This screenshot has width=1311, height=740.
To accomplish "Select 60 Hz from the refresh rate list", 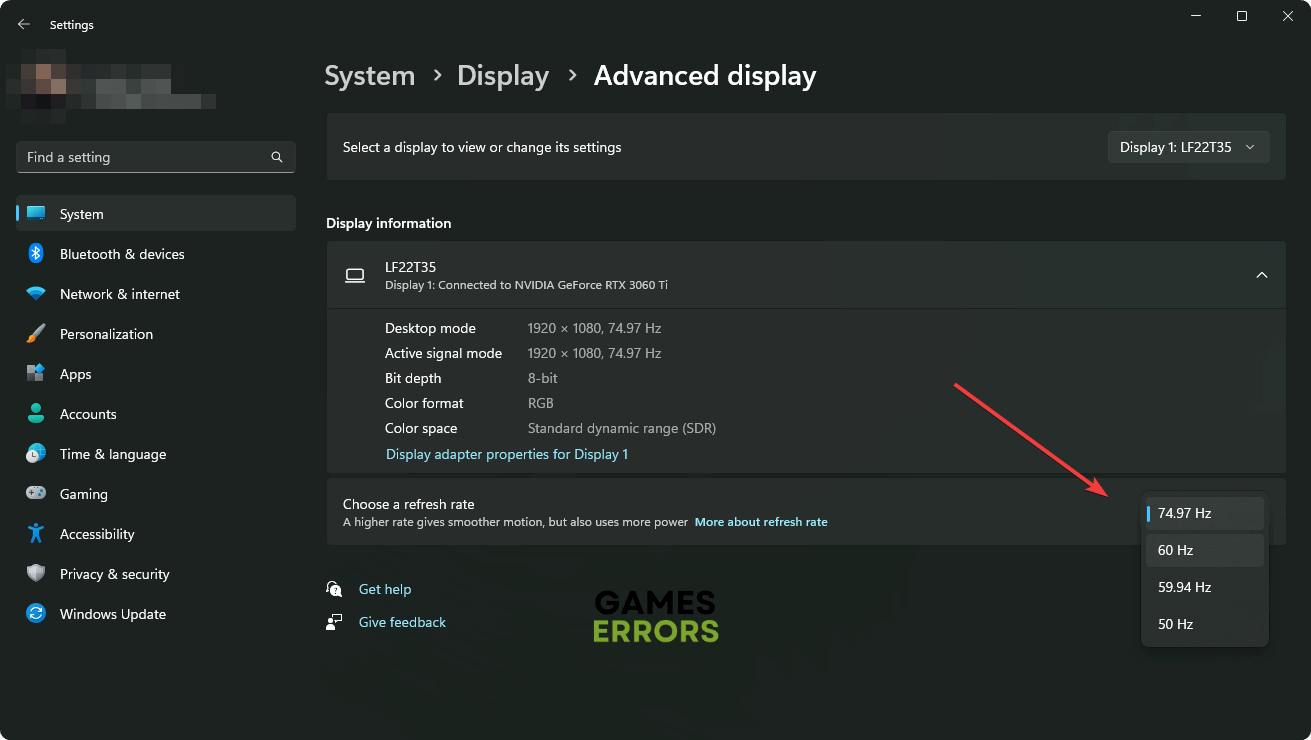I will click(1204, 549).
